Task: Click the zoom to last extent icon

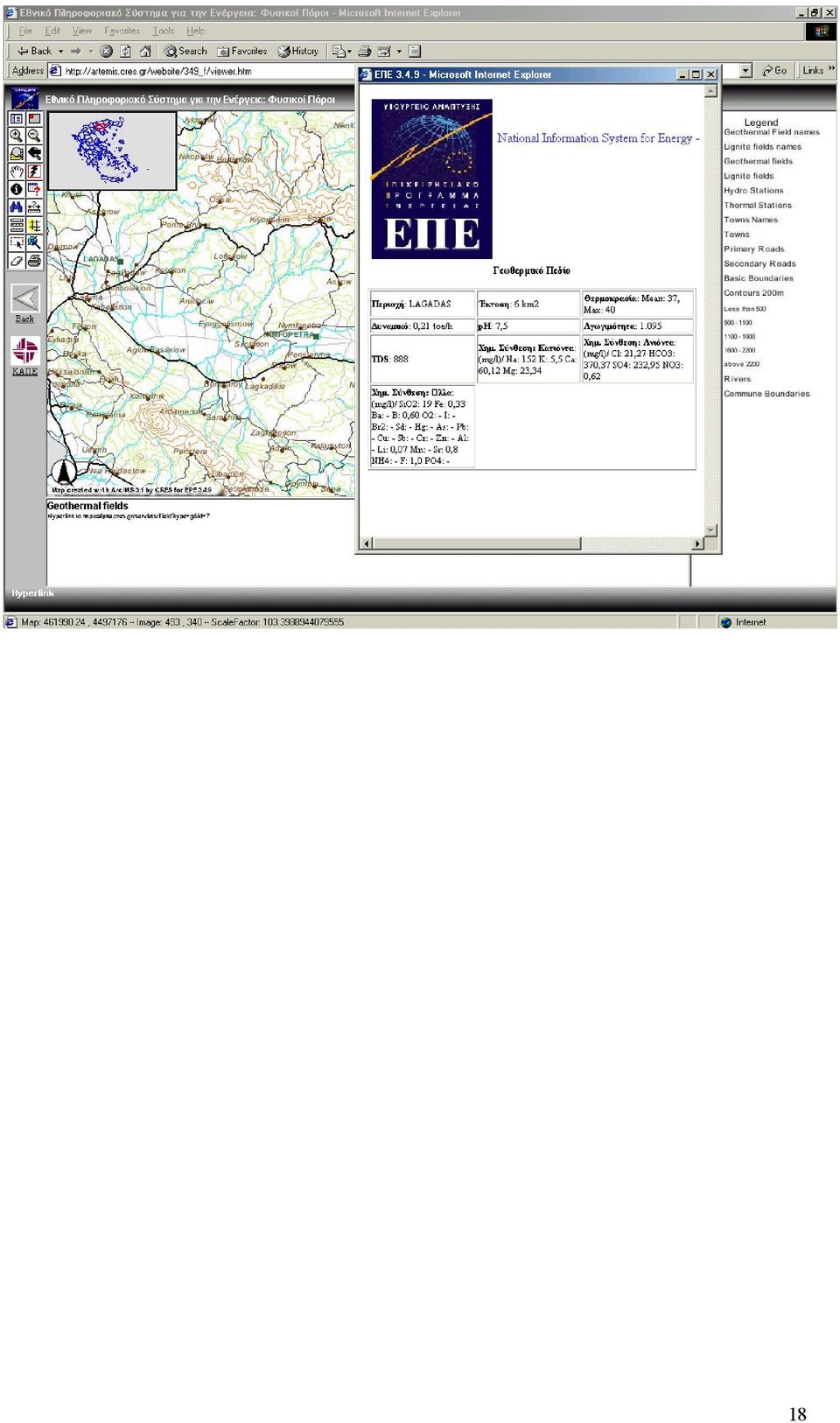Action: 34,153
